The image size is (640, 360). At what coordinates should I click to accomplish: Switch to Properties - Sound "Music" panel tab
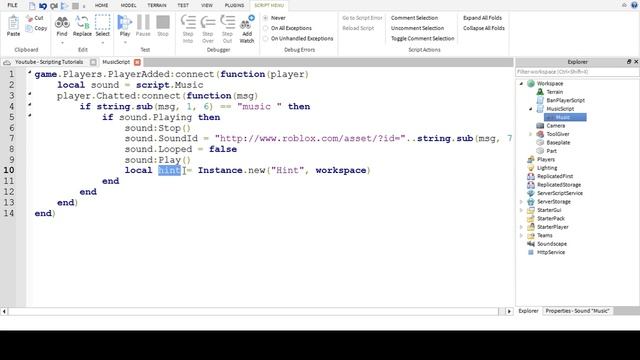click(x=578, y=311)
